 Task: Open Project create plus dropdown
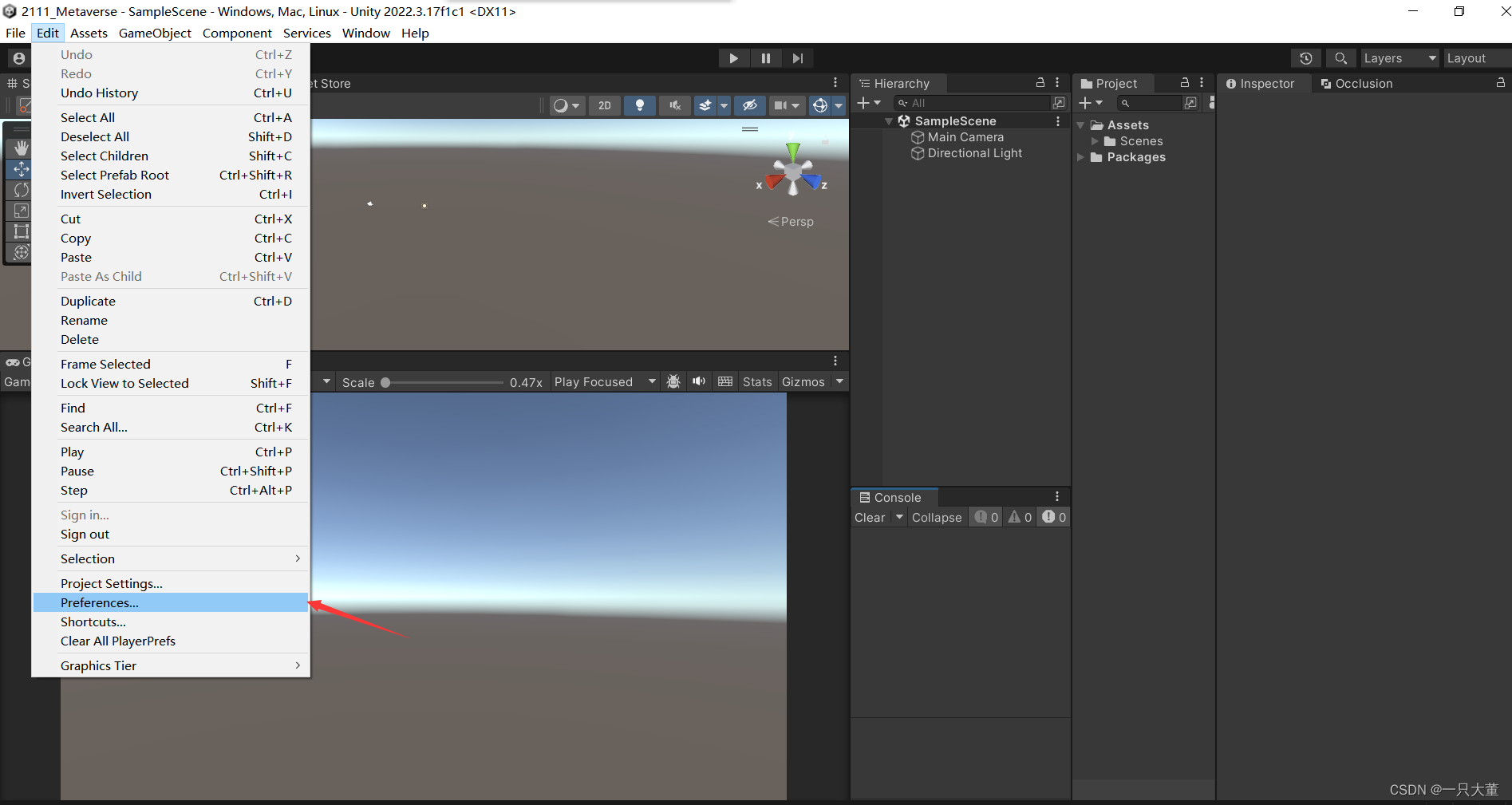tap(1091, 103)
